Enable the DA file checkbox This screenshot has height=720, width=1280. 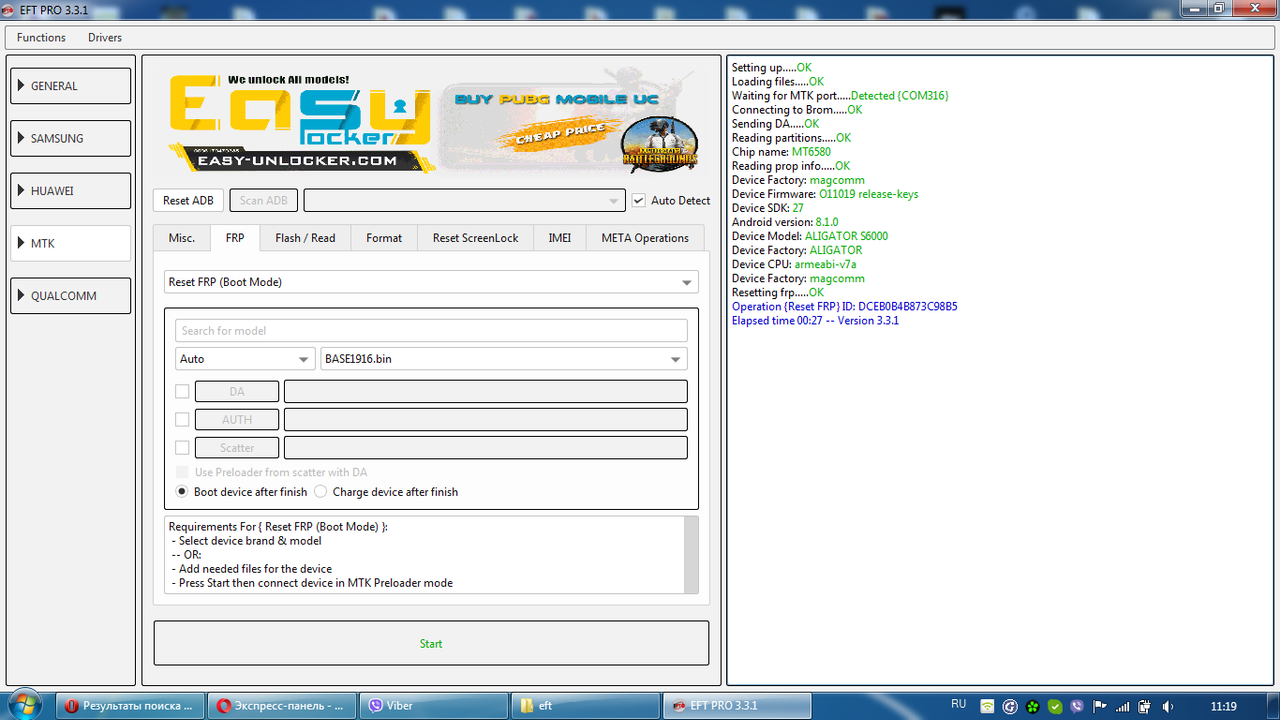tap(182, 391)
